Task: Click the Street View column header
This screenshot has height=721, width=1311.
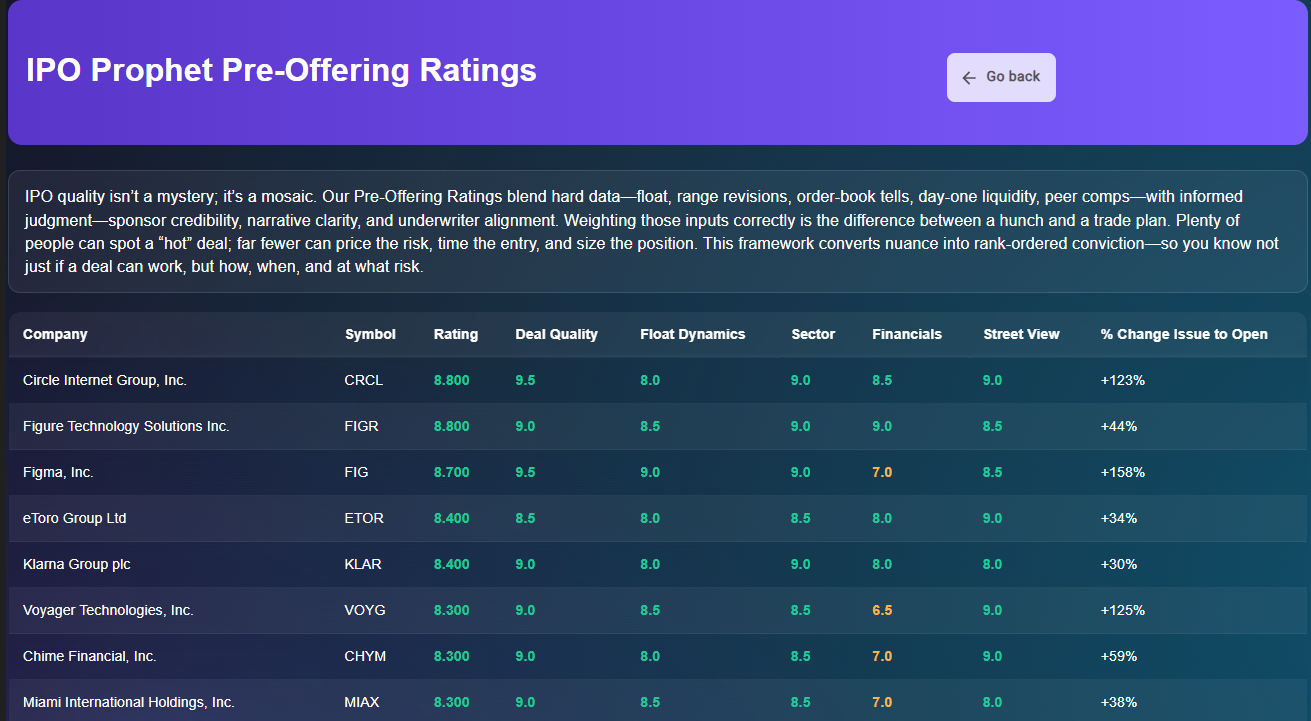Action: click(1021, 334)
